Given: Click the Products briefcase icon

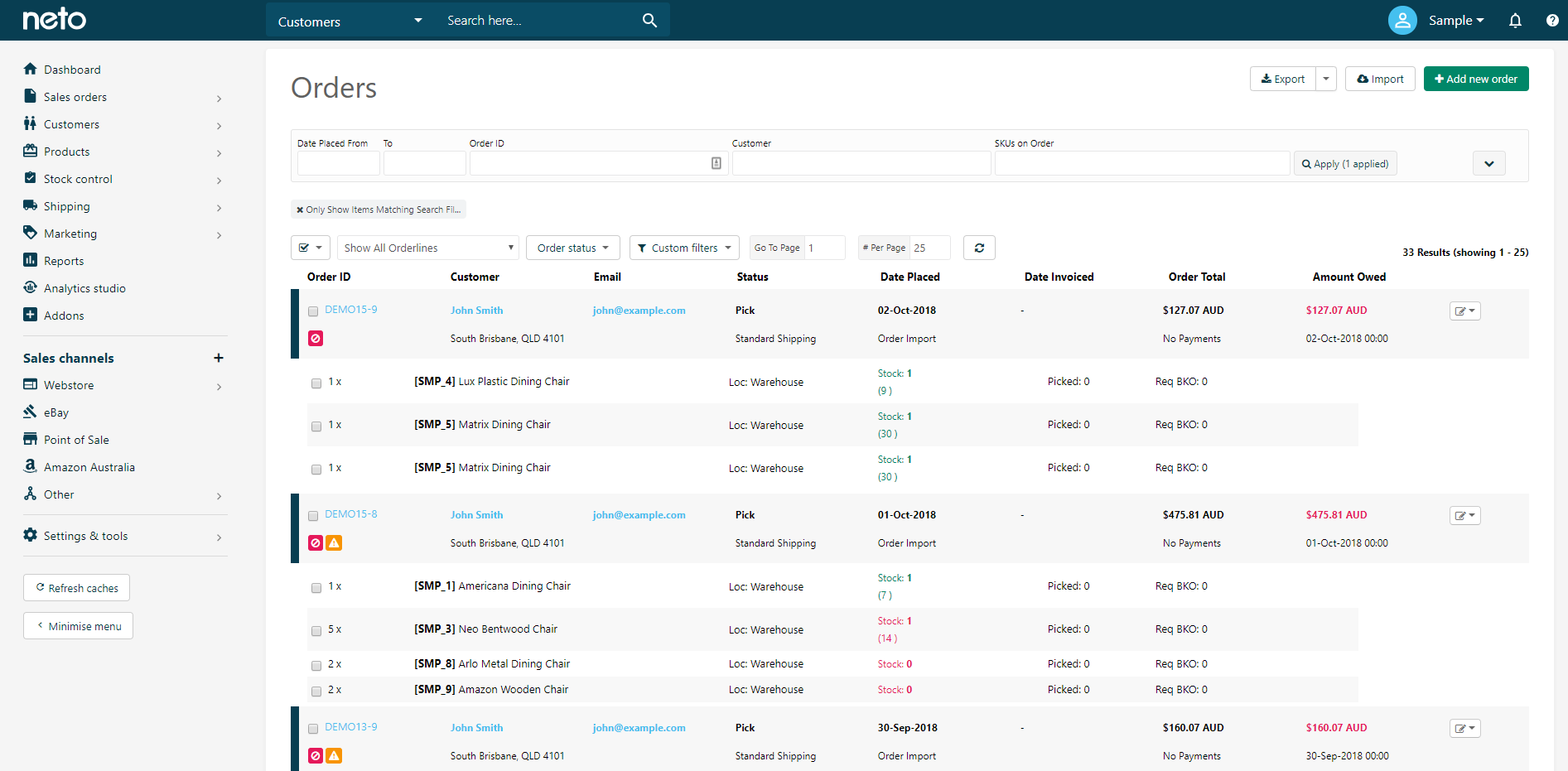Looking at the screenshot, I should pos(31,151).
